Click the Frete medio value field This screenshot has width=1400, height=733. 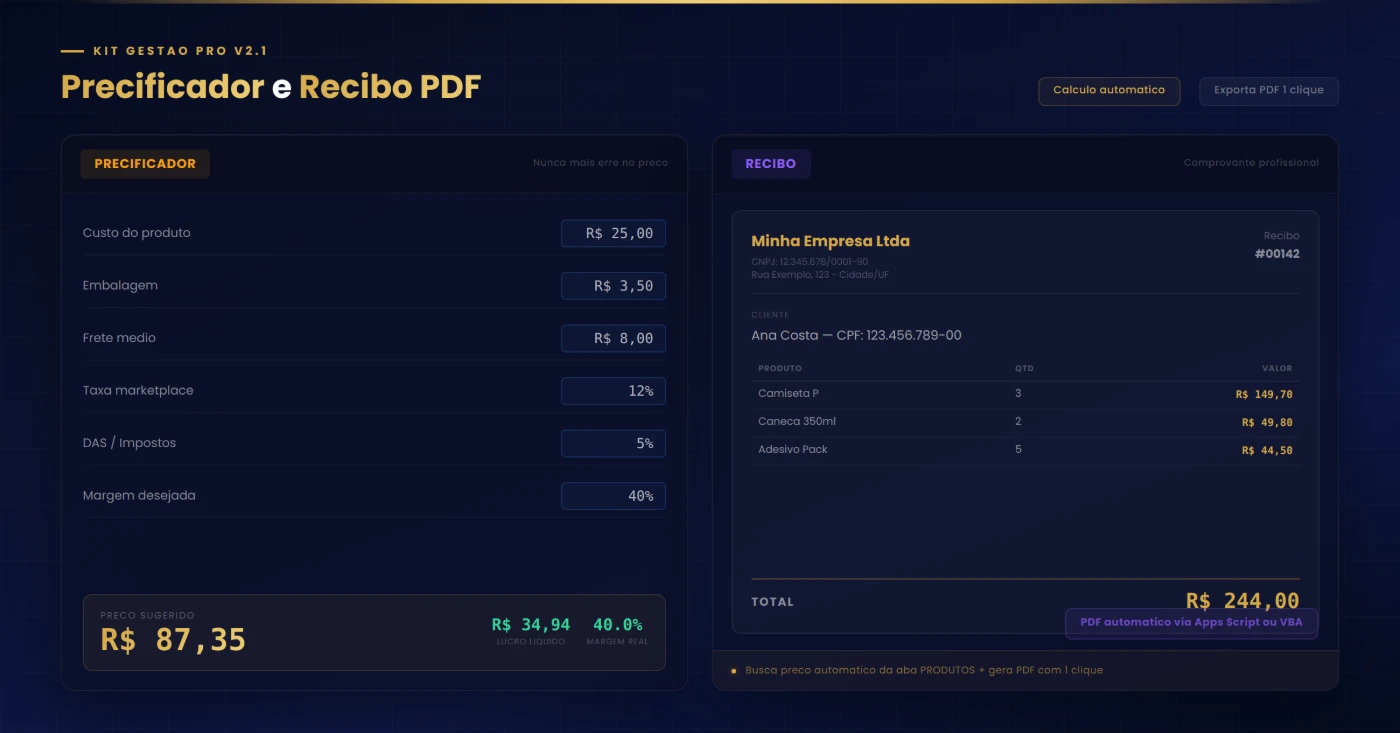coord(613,338)
